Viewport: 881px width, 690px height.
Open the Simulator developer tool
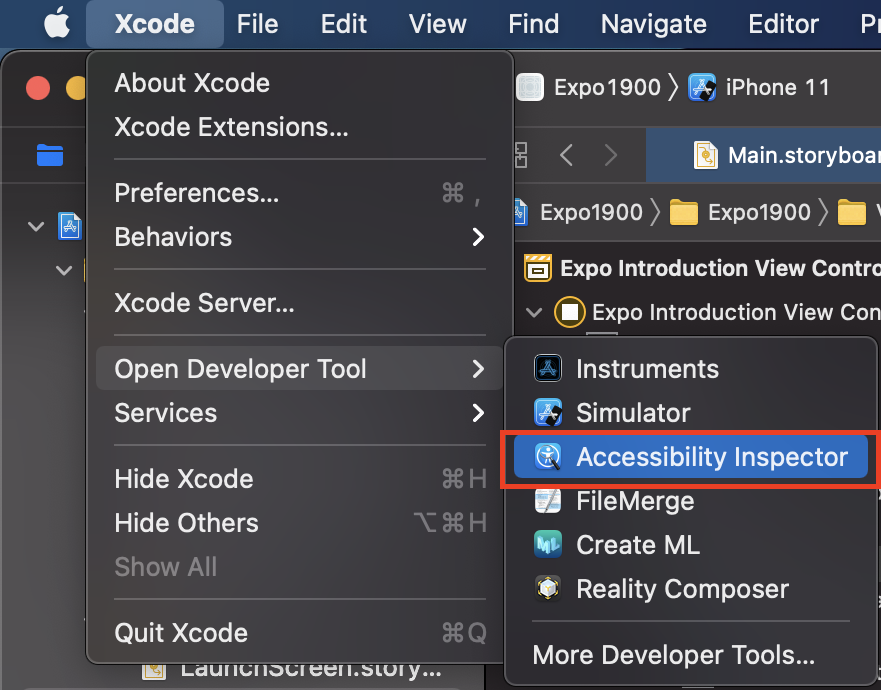point(632,412)
